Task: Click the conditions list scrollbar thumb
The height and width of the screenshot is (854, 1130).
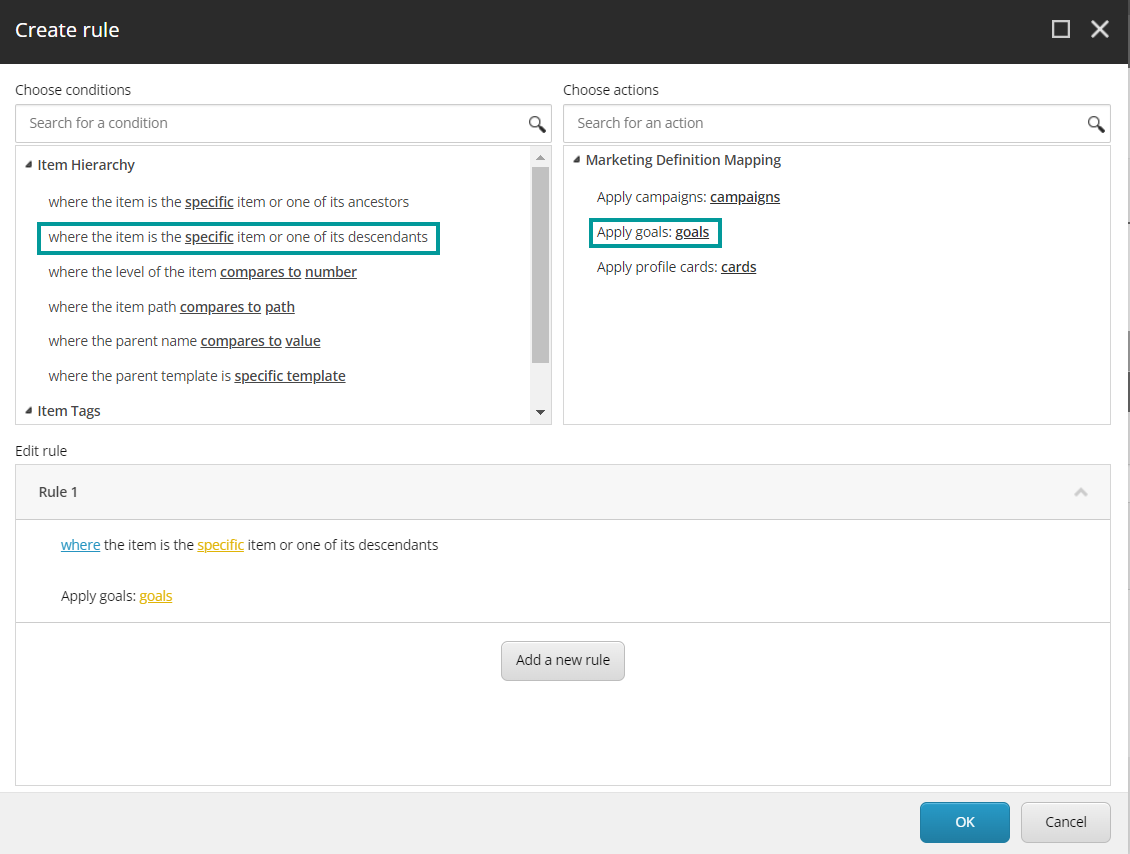Action: coord(540,264)
